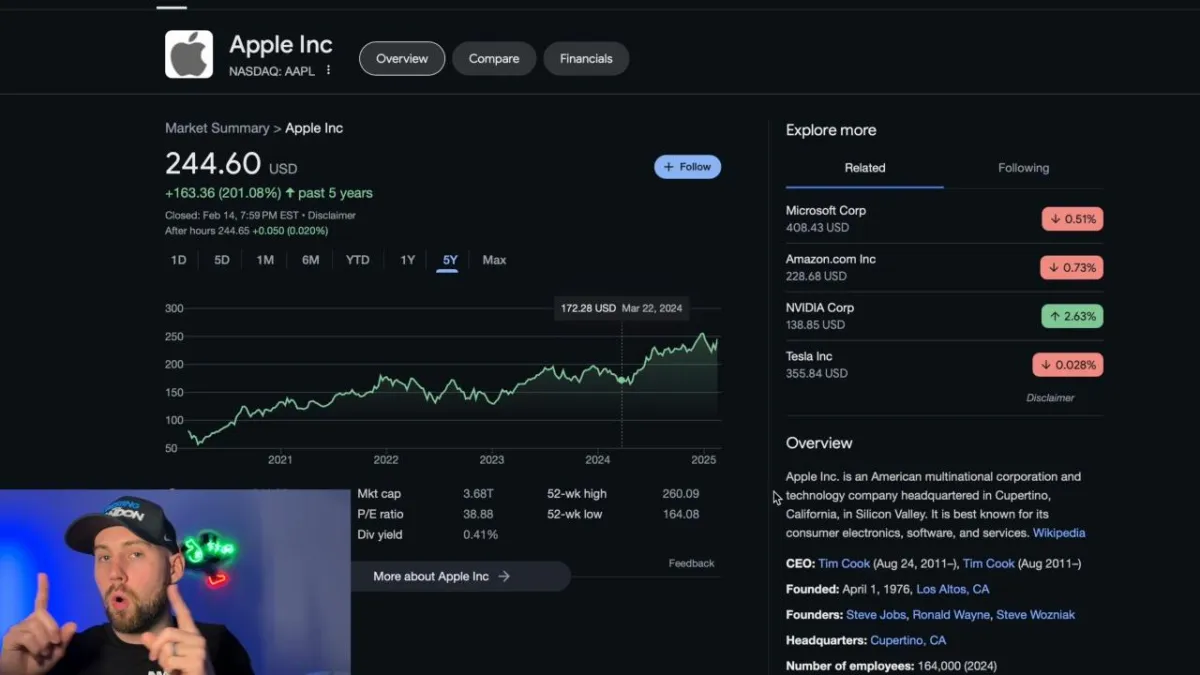Open the Cupertino, CA headquarters link
Image resolution: width=1200 pixels, height=675 pixels.
[908, 640]
